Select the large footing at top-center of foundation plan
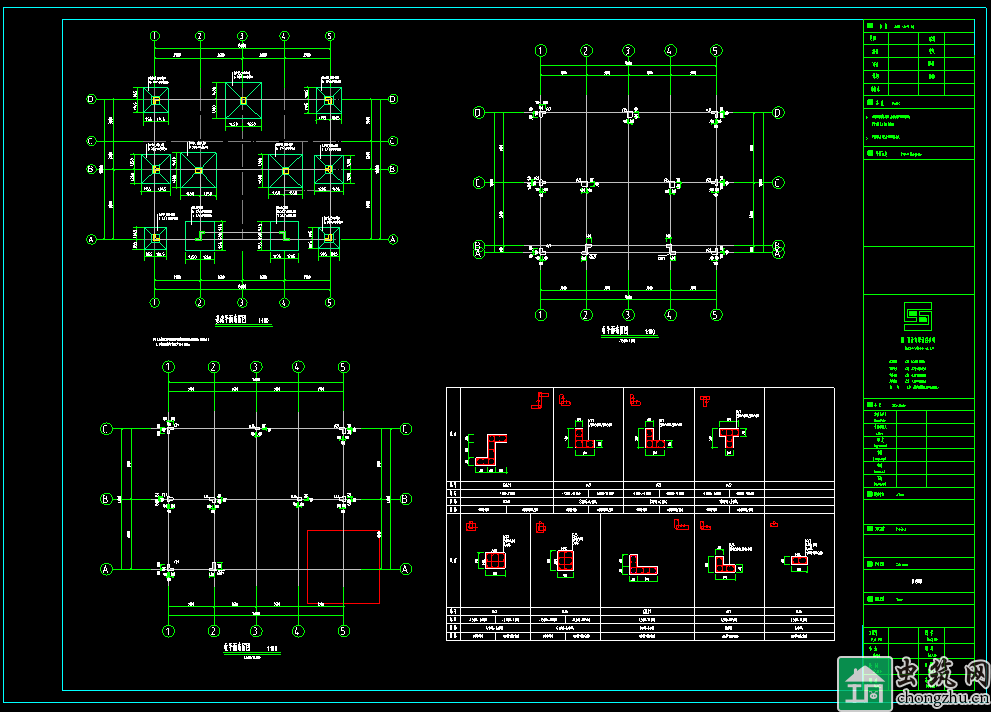Viewport: 991px width, 712px height. coord(241,100)
